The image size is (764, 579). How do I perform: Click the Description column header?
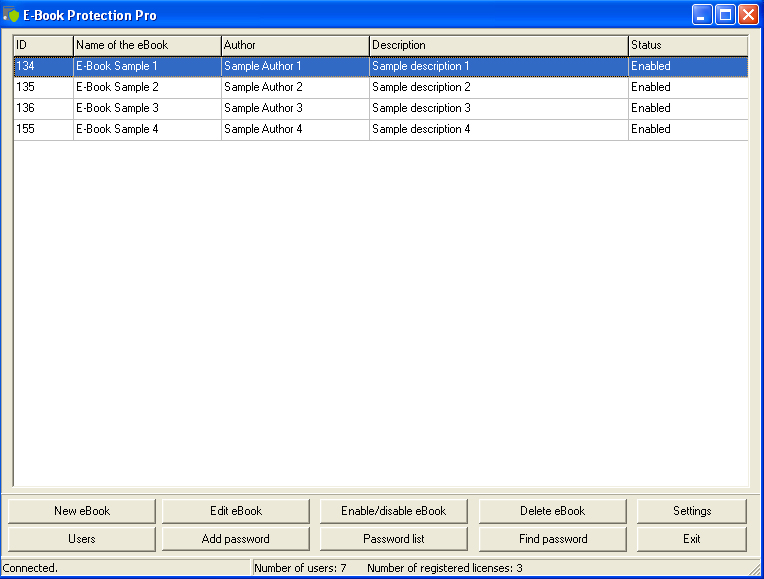click(x=498, y=45)
